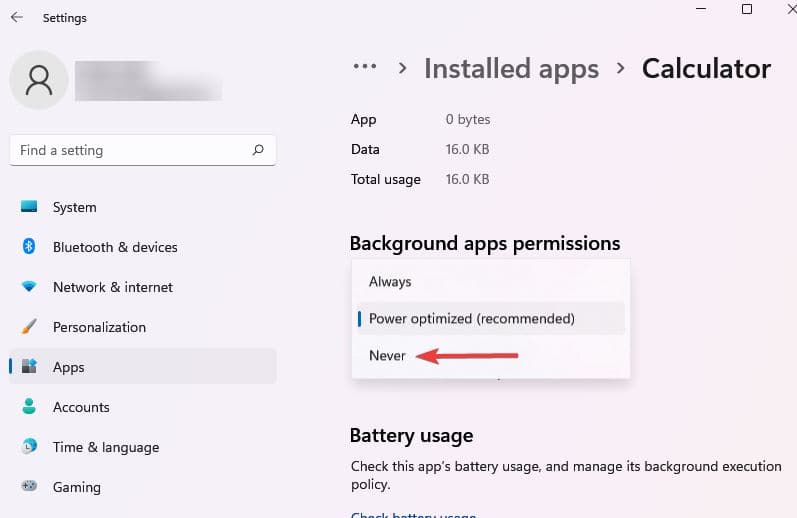Click the System monitor icon
This screenshot has width=797, height=518.
pyautogui.click(x=29, y=207)
